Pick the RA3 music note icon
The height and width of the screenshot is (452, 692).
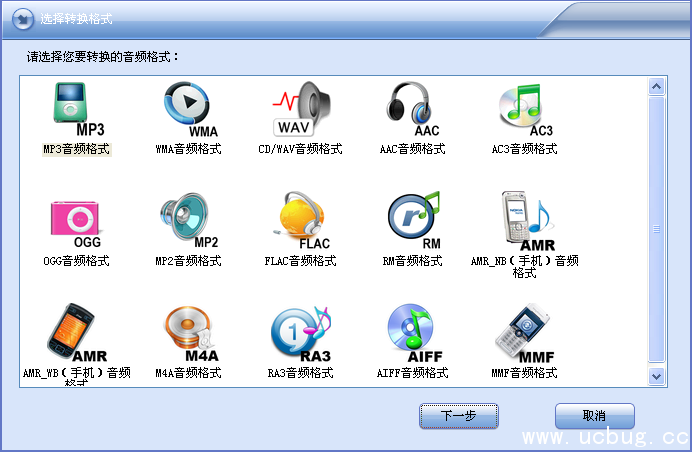pos(301,334)
